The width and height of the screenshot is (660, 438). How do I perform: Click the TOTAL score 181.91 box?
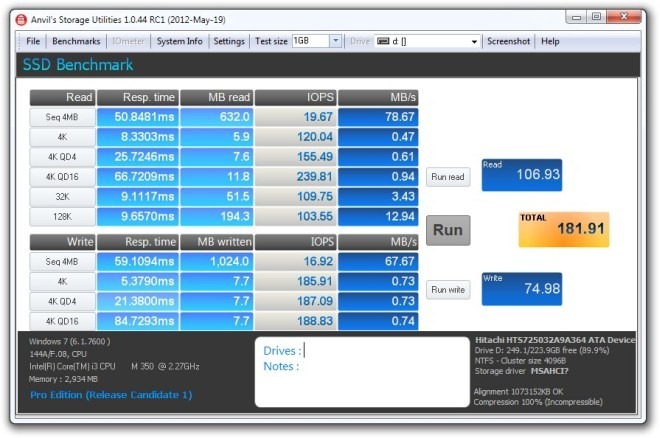[564, 229]
